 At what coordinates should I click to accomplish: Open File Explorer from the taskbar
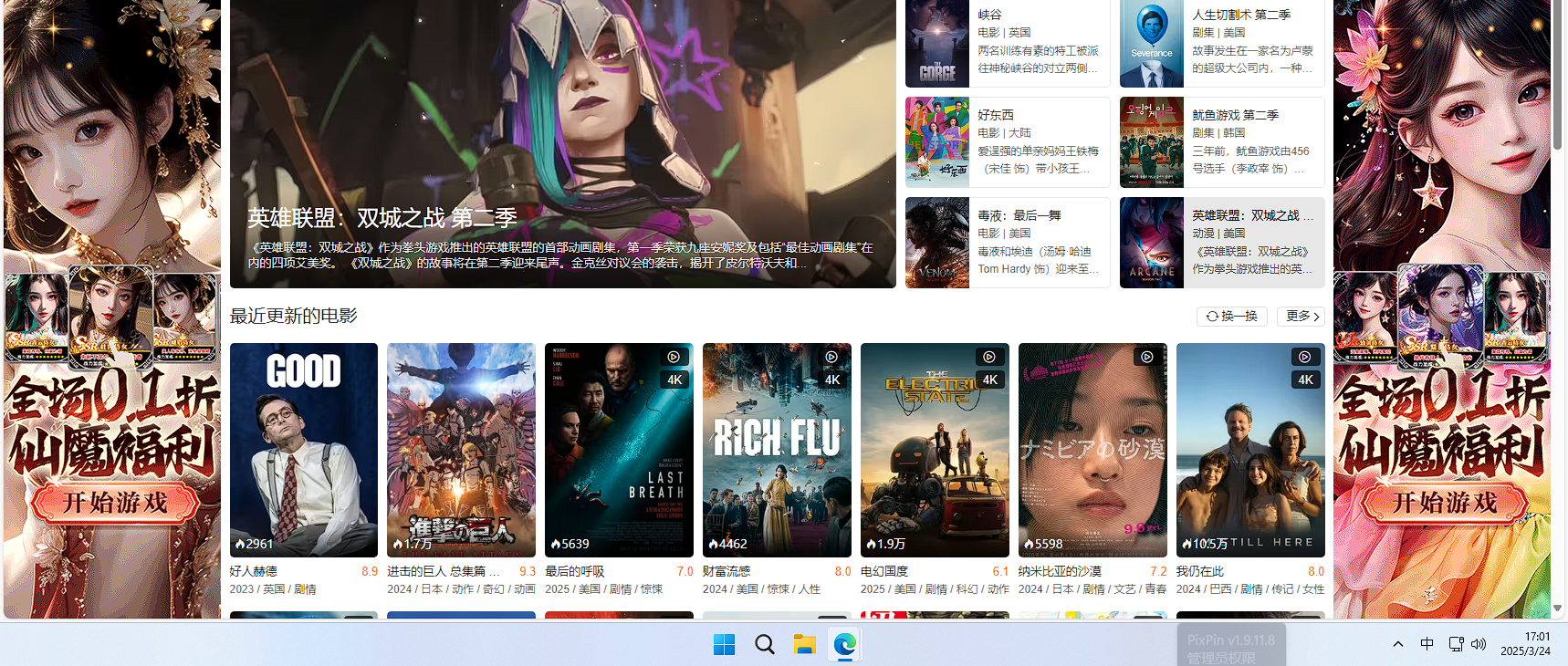pos(804,645)
